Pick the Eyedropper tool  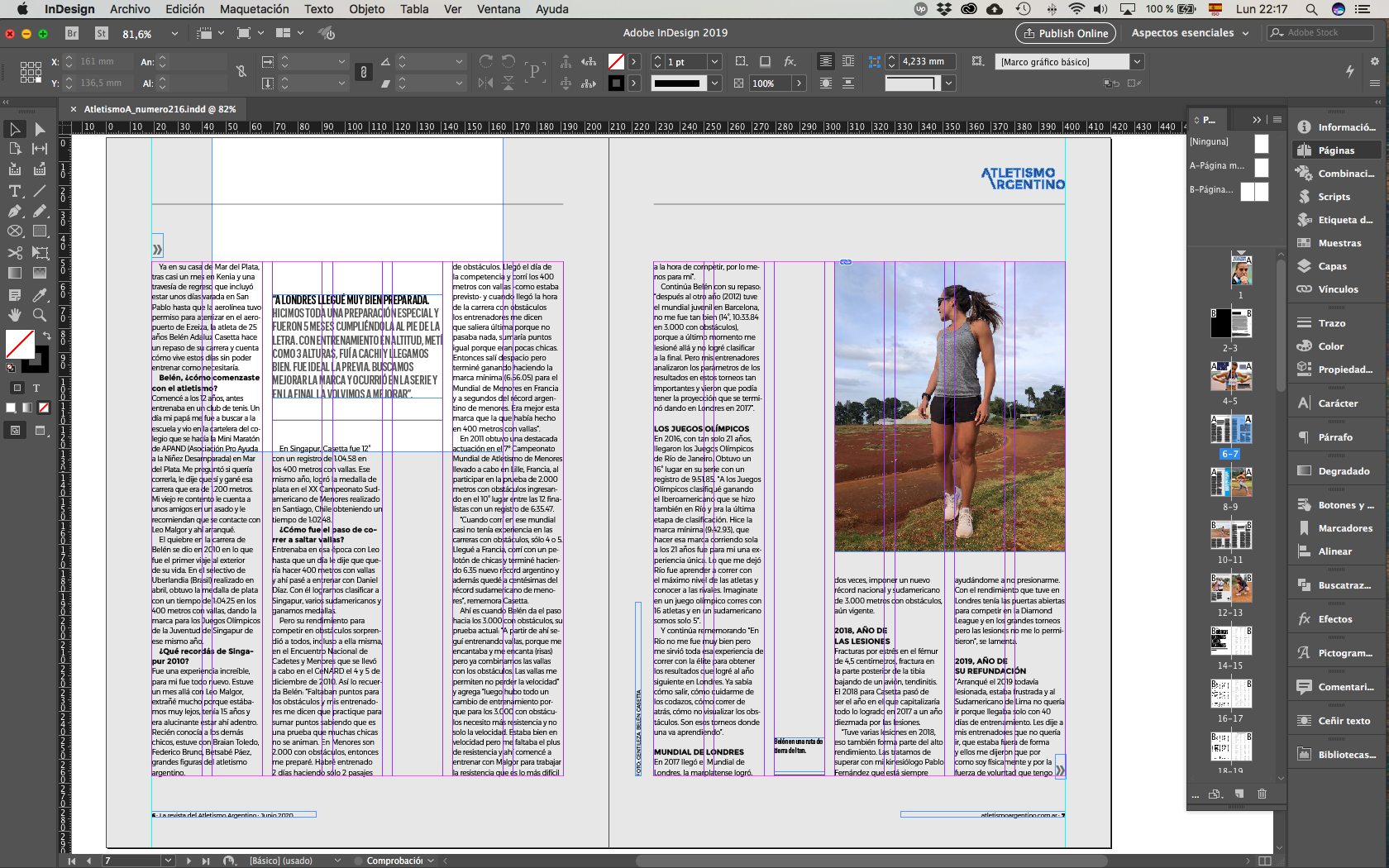40,294
